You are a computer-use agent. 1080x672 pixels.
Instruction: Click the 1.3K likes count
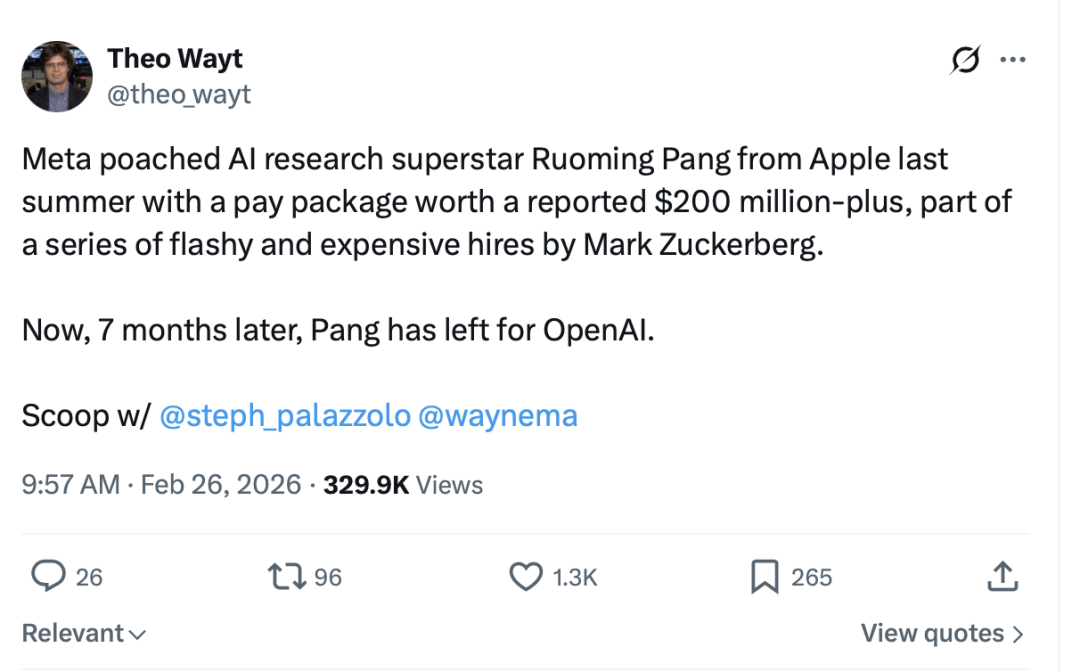pos(574,577)
